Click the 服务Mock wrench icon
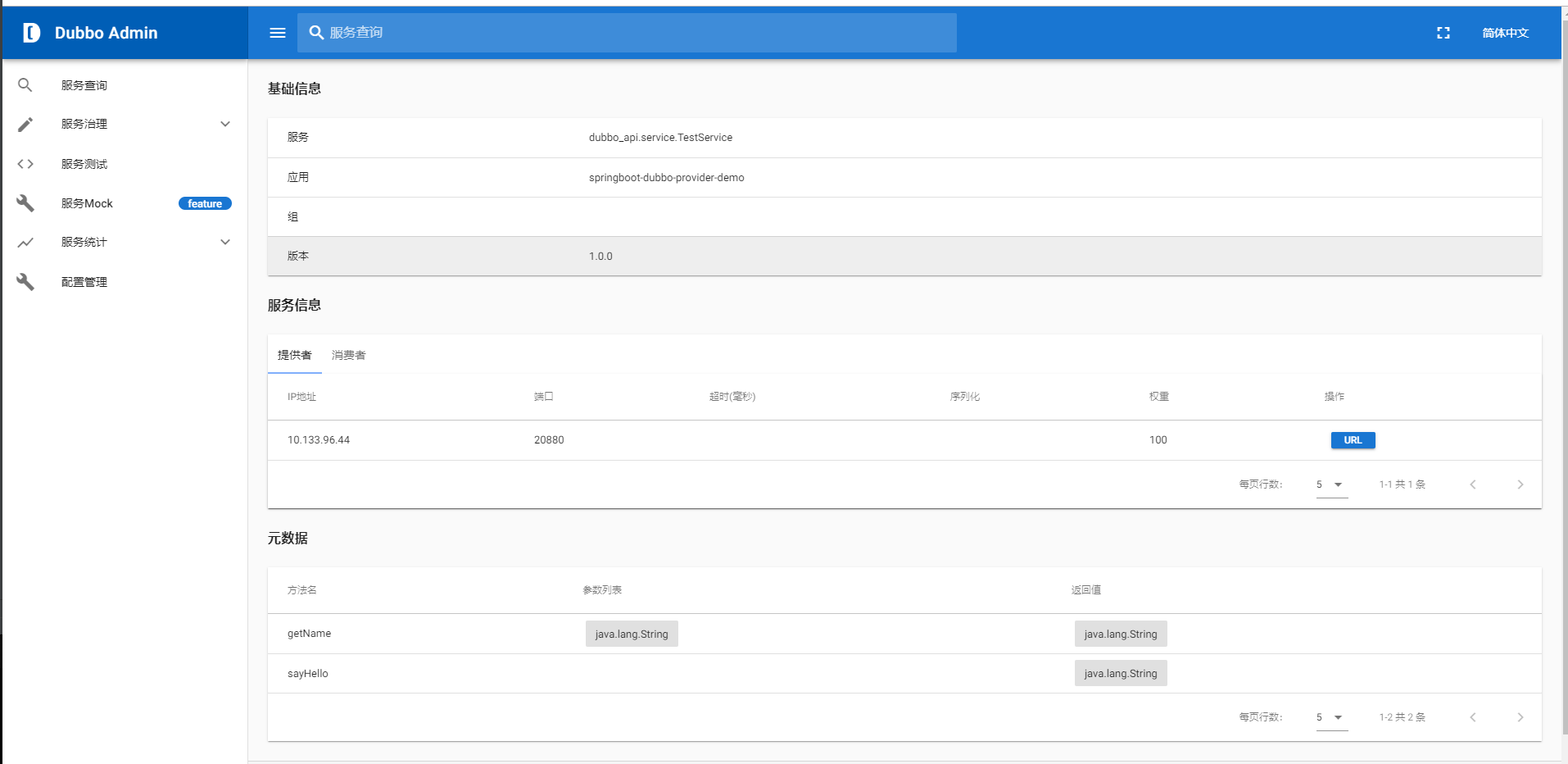1568x764 pixels. (x=25, y=203)
